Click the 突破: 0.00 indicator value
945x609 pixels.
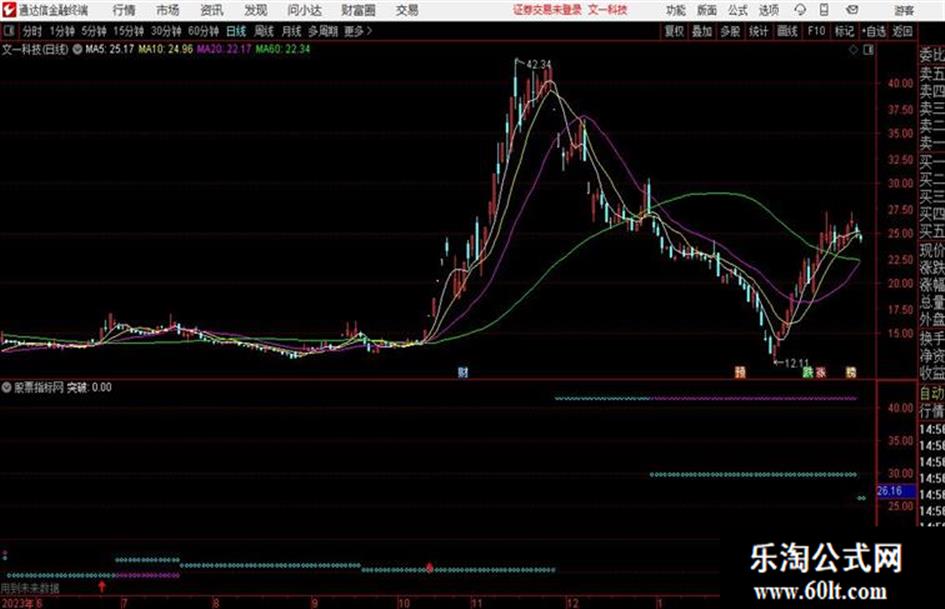[89, 387]
